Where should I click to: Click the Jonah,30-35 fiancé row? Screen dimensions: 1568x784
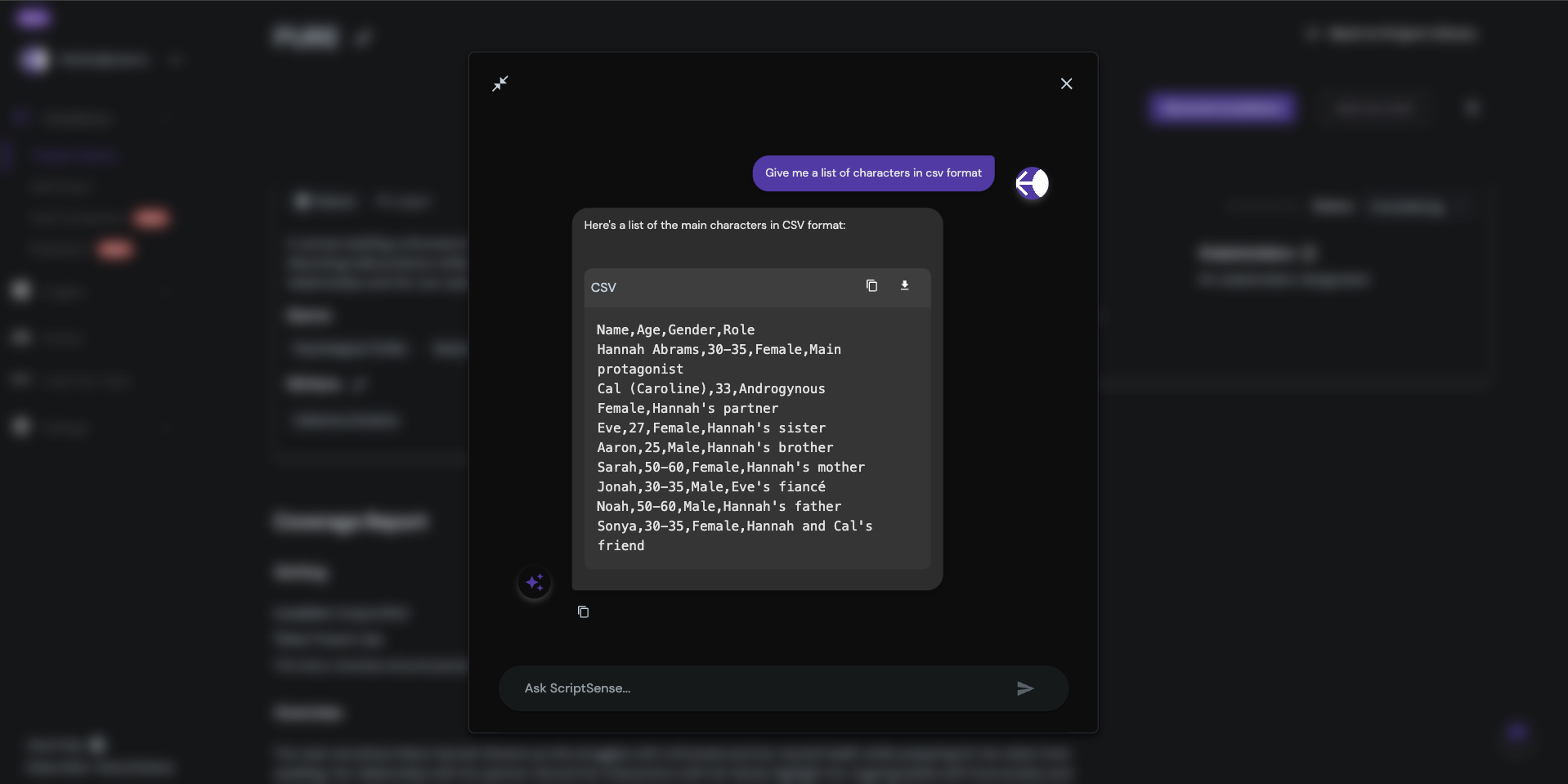tap(711, 486)
